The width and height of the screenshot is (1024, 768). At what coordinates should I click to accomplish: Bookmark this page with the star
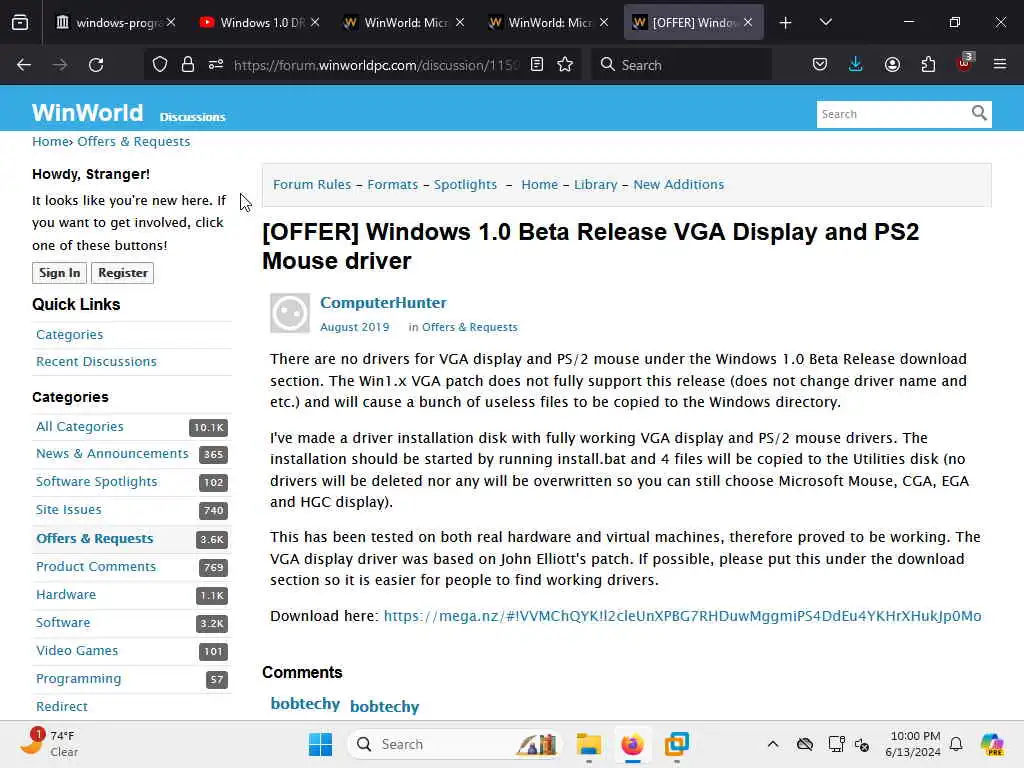click(x=565, y=65)
